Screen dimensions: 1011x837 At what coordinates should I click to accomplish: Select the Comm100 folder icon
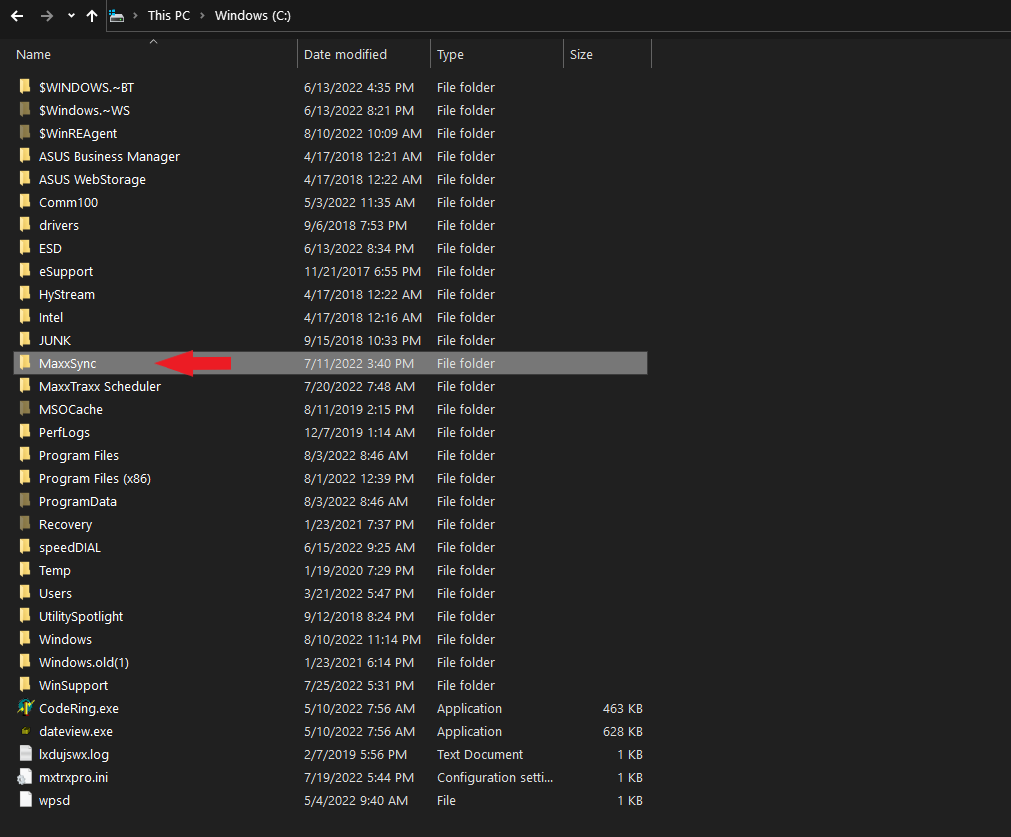(25, 202)
